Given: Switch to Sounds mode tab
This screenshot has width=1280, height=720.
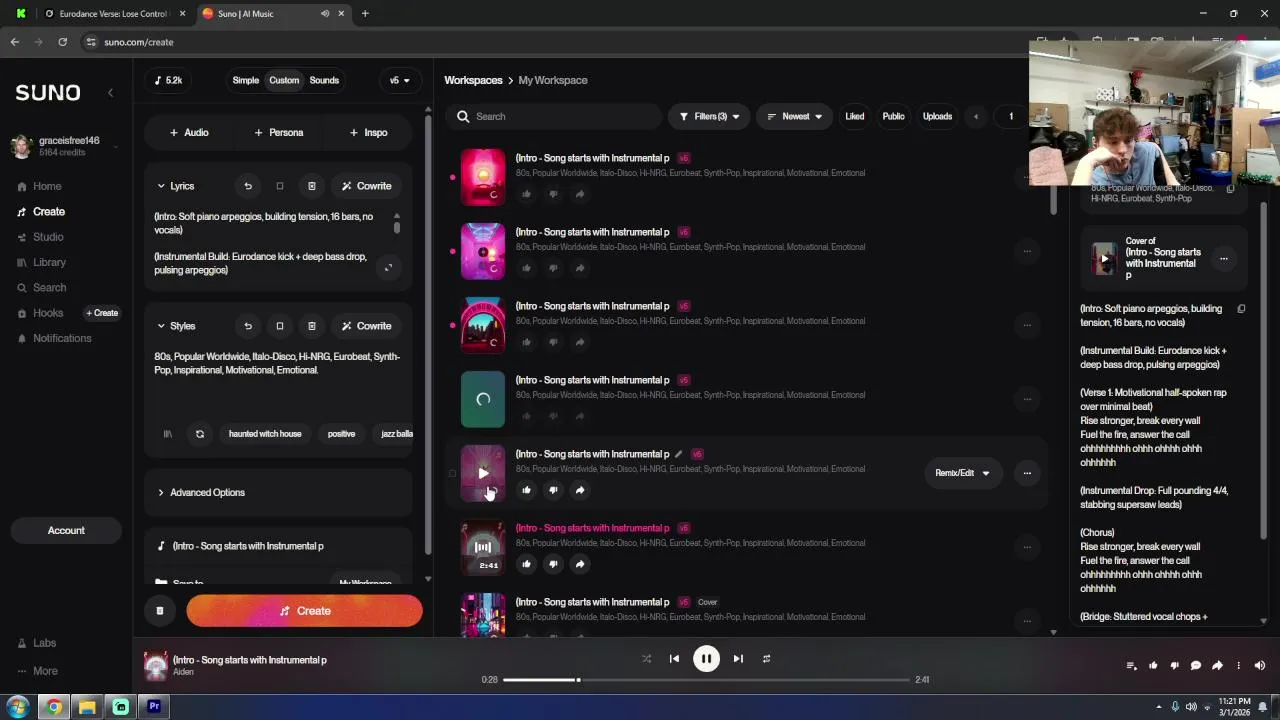Looking at the screenshot, I should click(x=324, y=81).
